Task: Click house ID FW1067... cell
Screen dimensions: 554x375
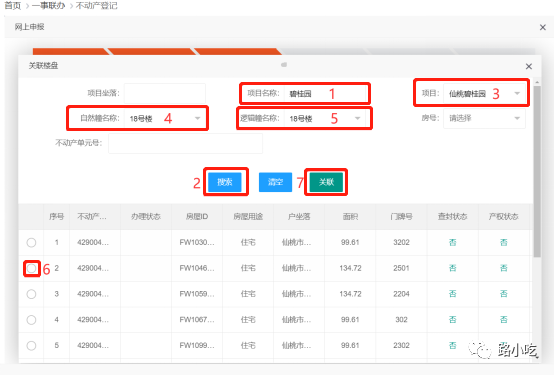Action: click(197, 320)
